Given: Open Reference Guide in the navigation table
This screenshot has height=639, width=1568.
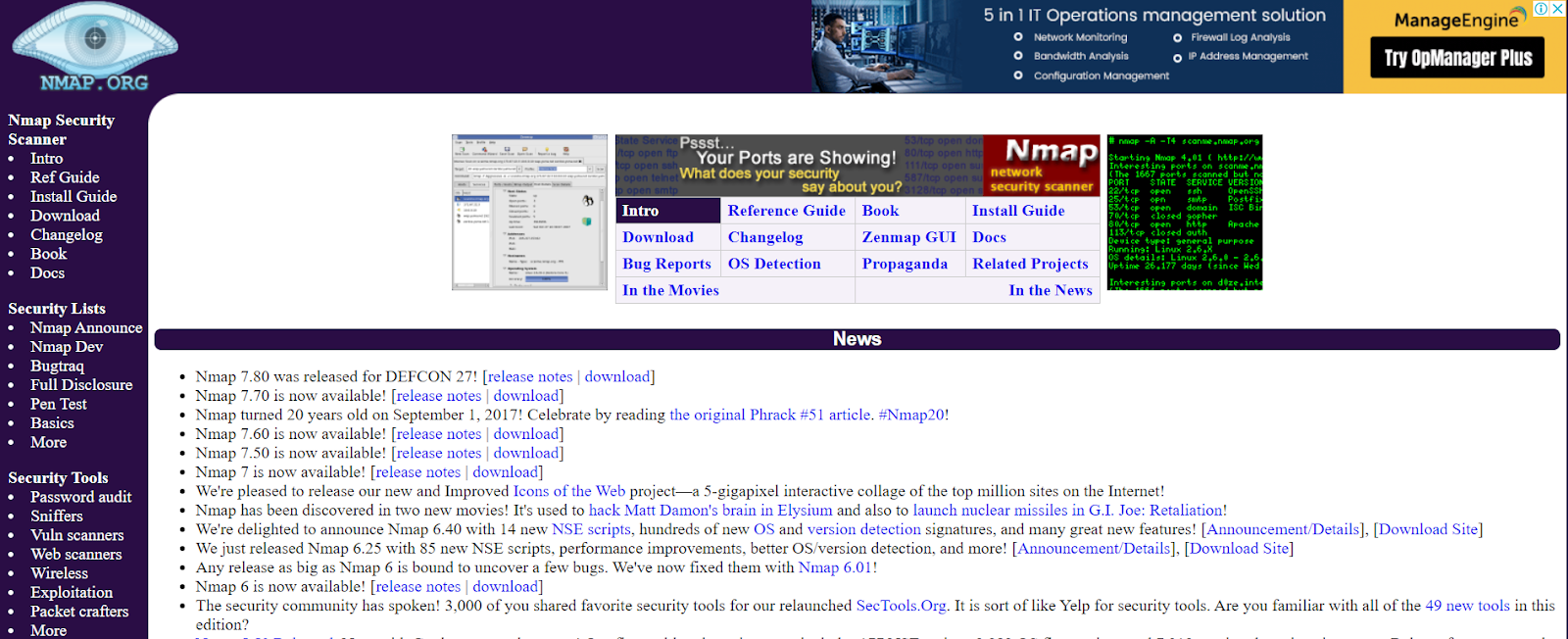Looking at the screenshot, I should point(787,211).
